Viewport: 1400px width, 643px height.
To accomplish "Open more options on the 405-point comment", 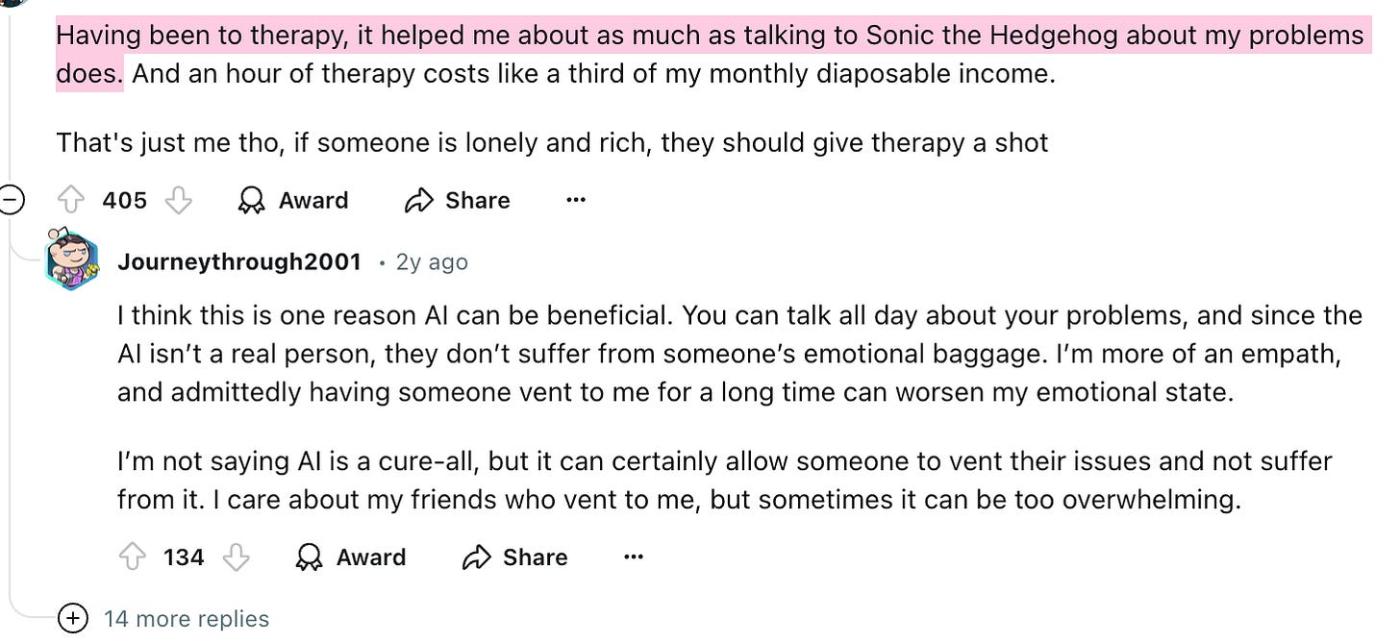I will [x=575, y=201].
